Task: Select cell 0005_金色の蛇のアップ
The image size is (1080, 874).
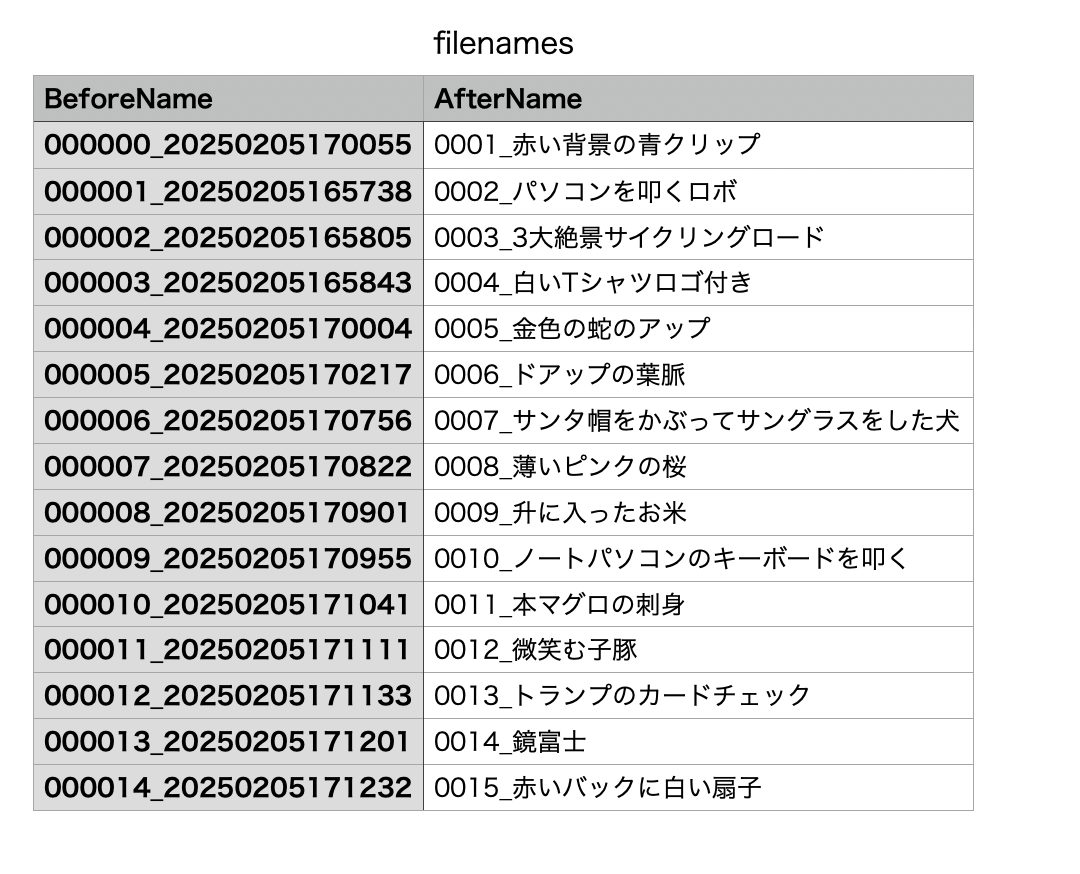Action: (x=698, y=329)
